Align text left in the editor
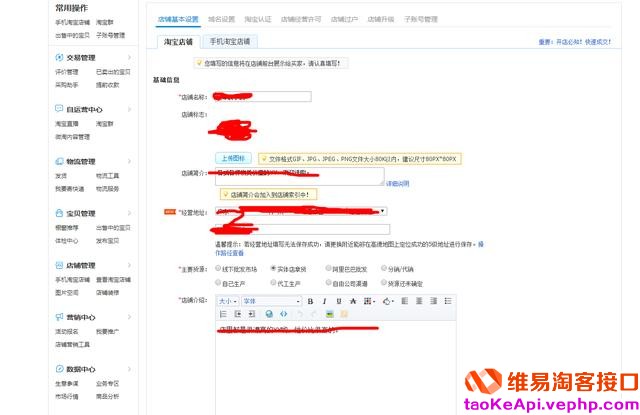The width and height of the screenshot is (640, 415). pyautogui.click(x=404, y=301)
